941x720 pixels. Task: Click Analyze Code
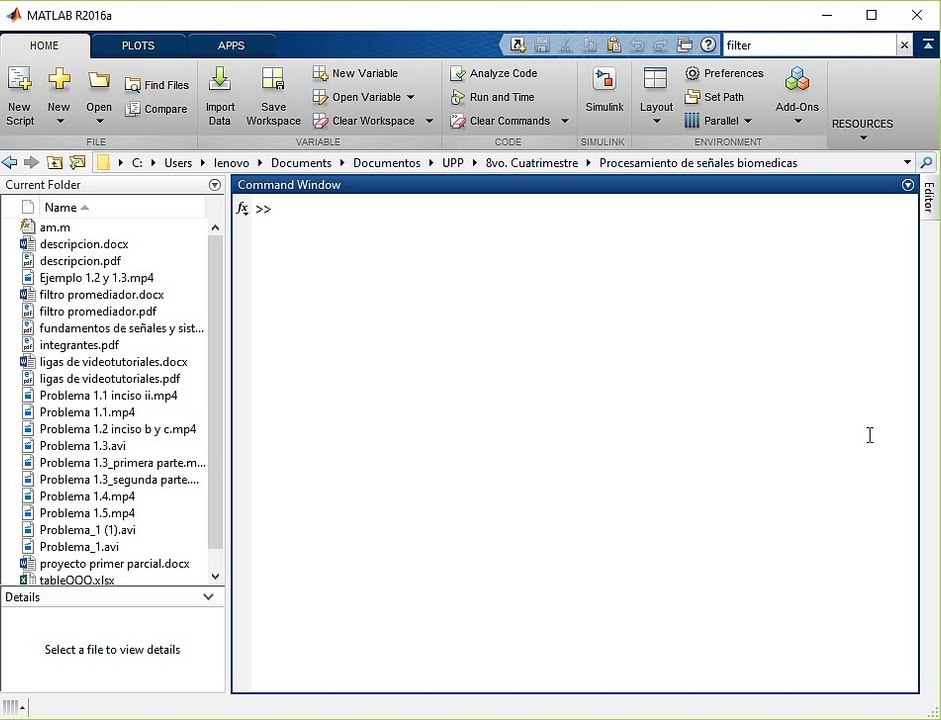click(x=494, y=73)
